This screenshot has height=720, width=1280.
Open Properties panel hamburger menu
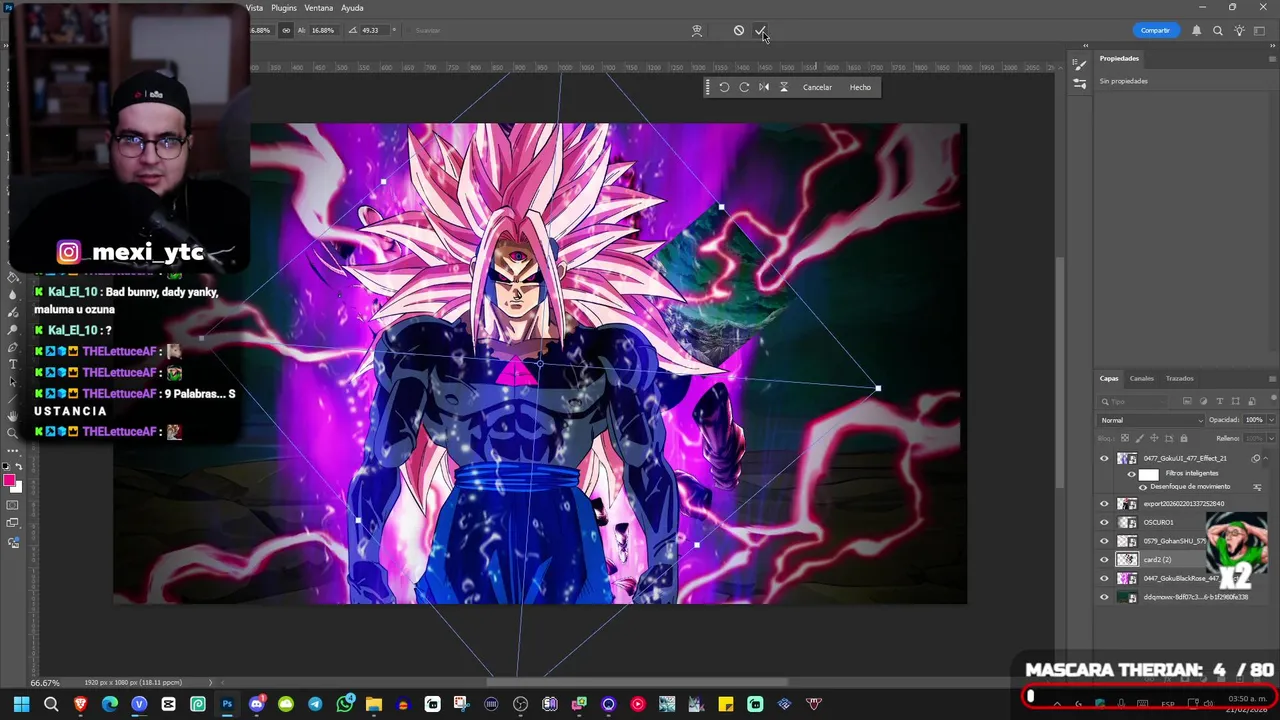coord(1271,58)
